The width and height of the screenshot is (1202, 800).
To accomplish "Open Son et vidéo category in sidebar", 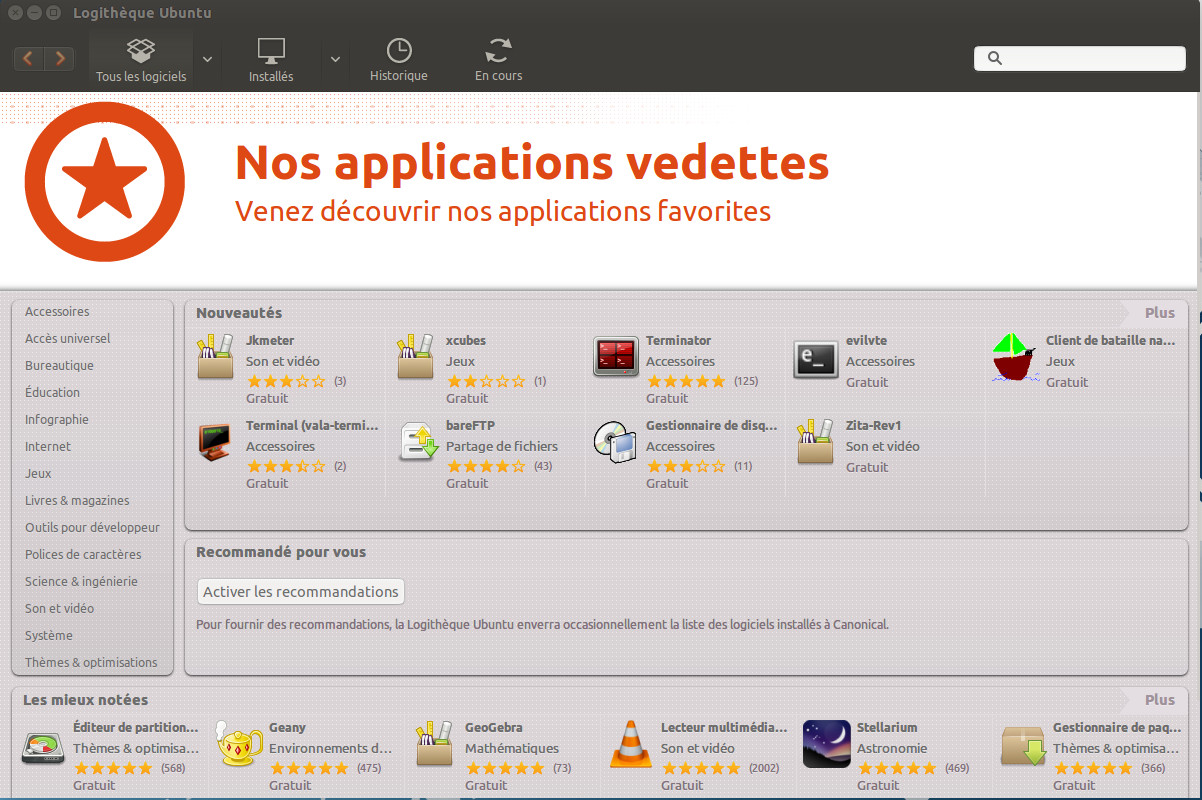I will [x=59, y=609].
